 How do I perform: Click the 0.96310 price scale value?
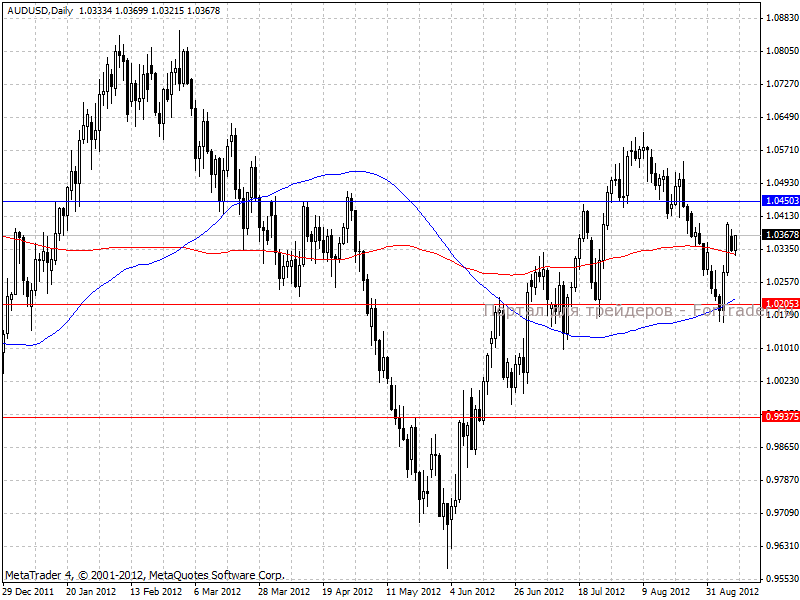coord(783,545)
